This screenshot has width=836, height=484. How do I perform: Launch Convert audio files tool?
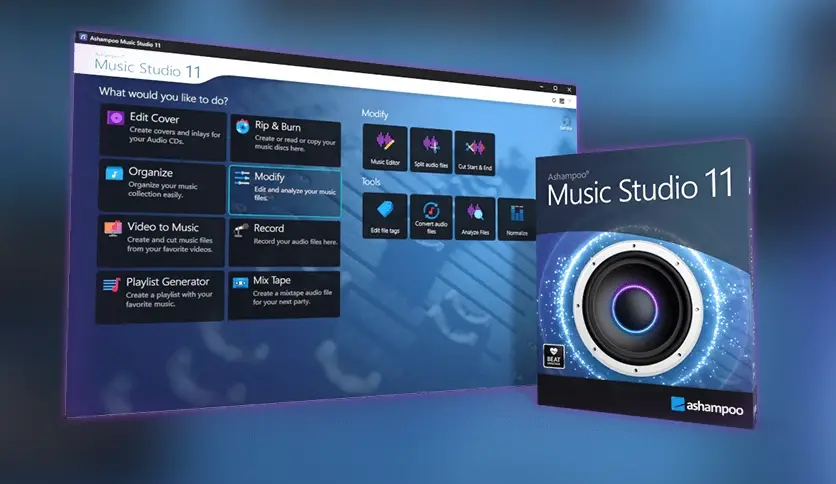(x=431, y=217)
